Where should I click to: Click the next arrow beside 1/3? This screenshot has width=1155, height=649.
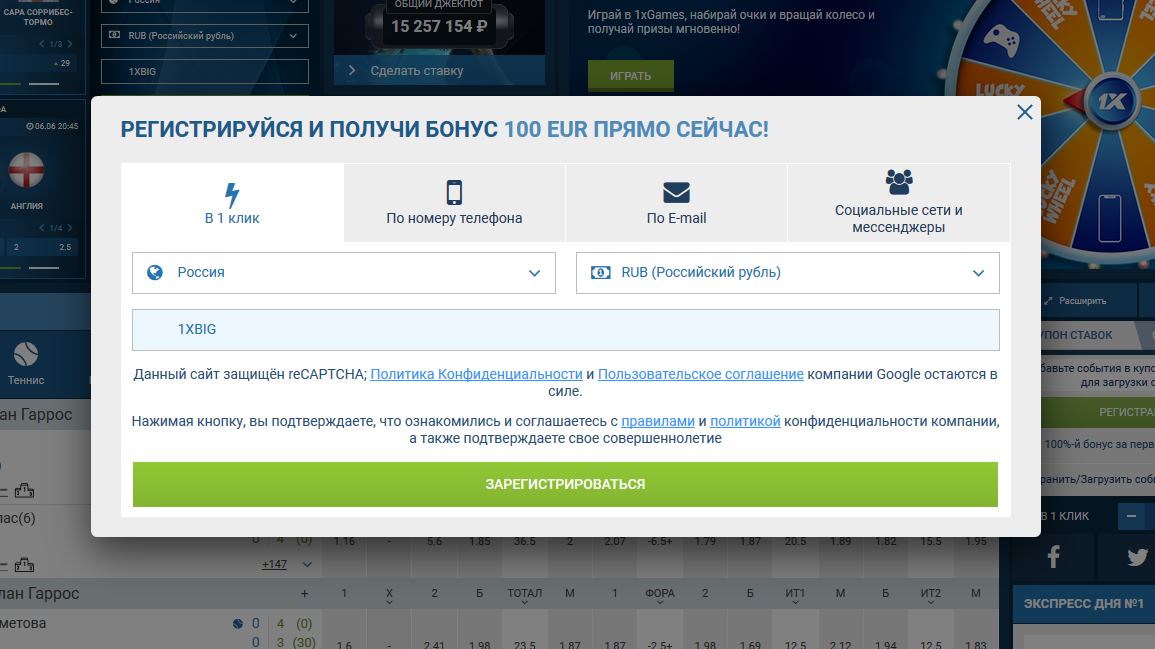tap(70, 44)
